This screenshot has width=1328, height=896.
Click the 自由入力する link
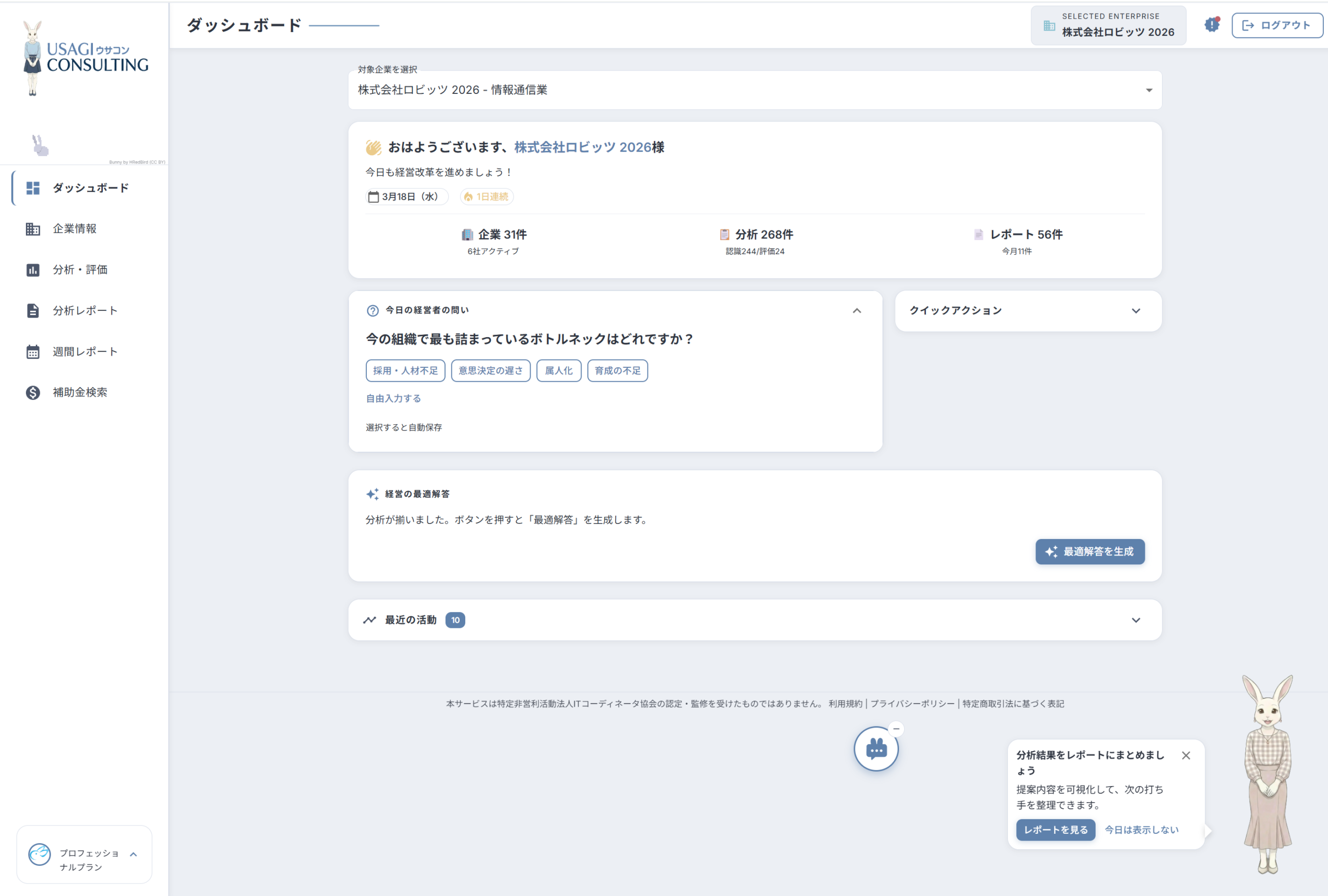393,398
